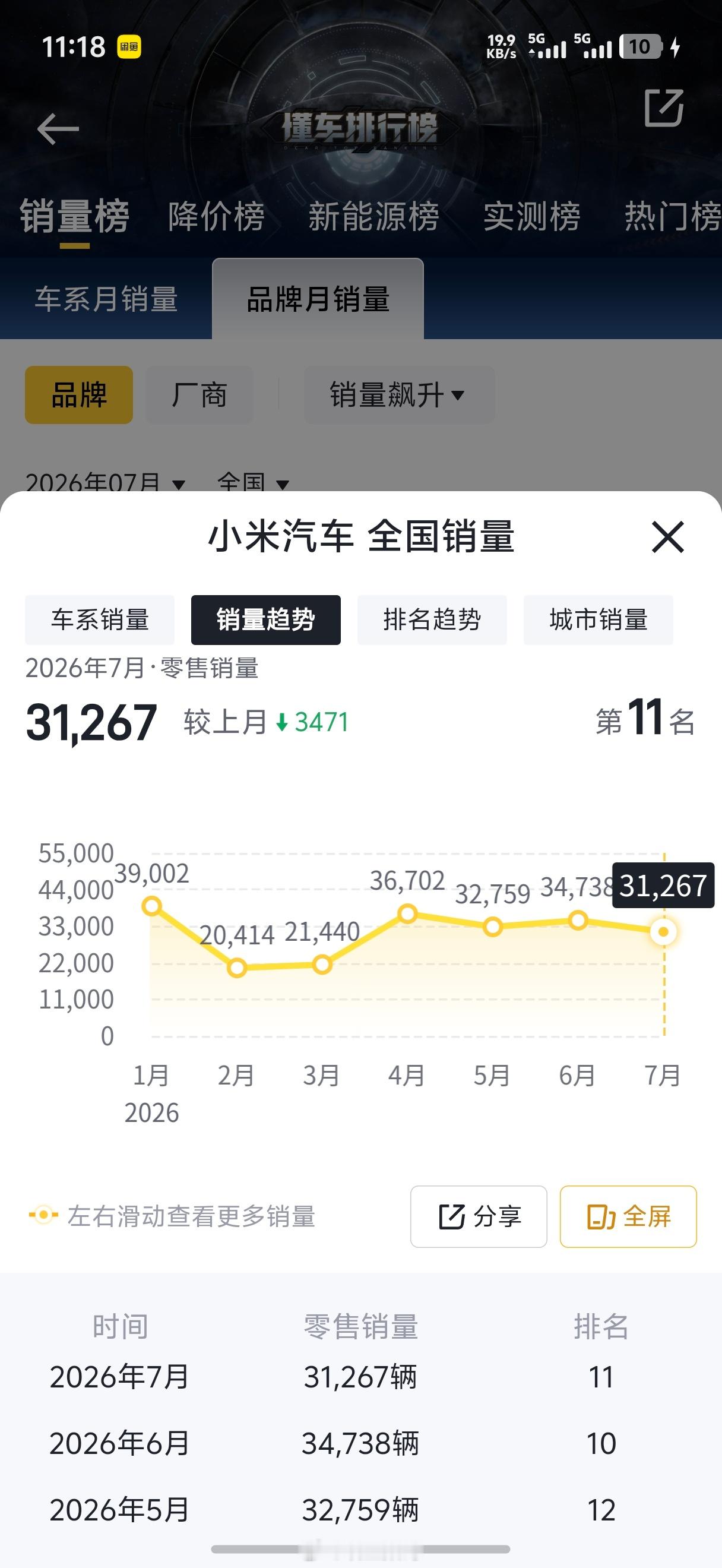This screenshot has height=1568, width=722.
Task: Tap the 左右滑动查看更多销量 hint text
Action: click(191, 1216)
